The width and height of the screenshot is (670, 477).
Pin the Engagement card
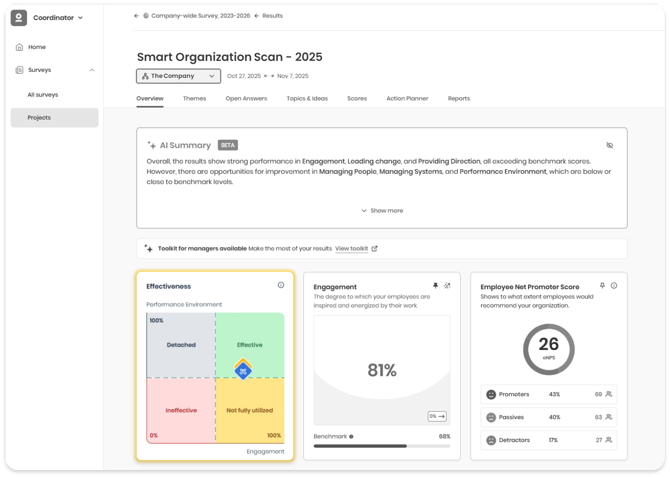pyautogui.click(x=435, y=286)
